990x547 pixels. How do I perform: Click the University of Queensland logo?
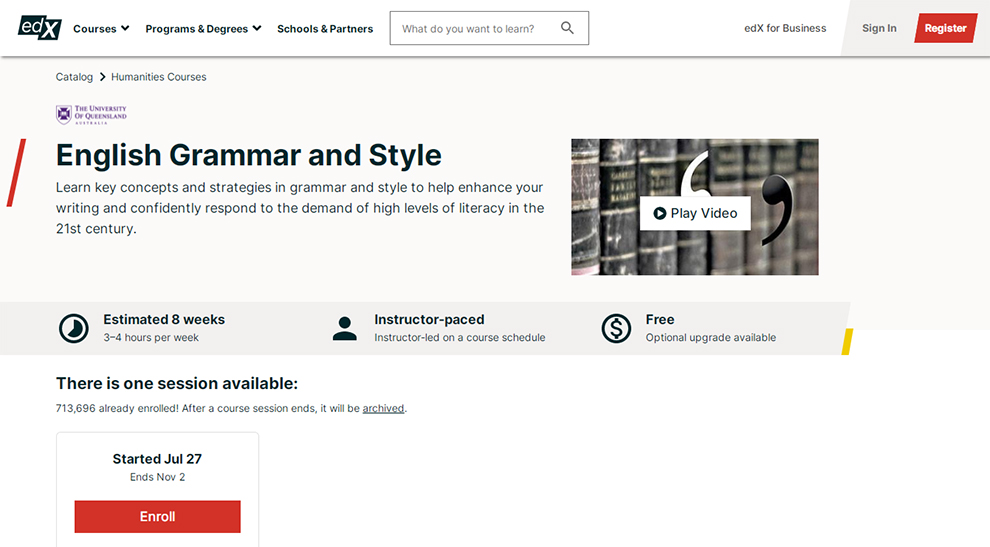pyautogui.click(x=92, y=114)
